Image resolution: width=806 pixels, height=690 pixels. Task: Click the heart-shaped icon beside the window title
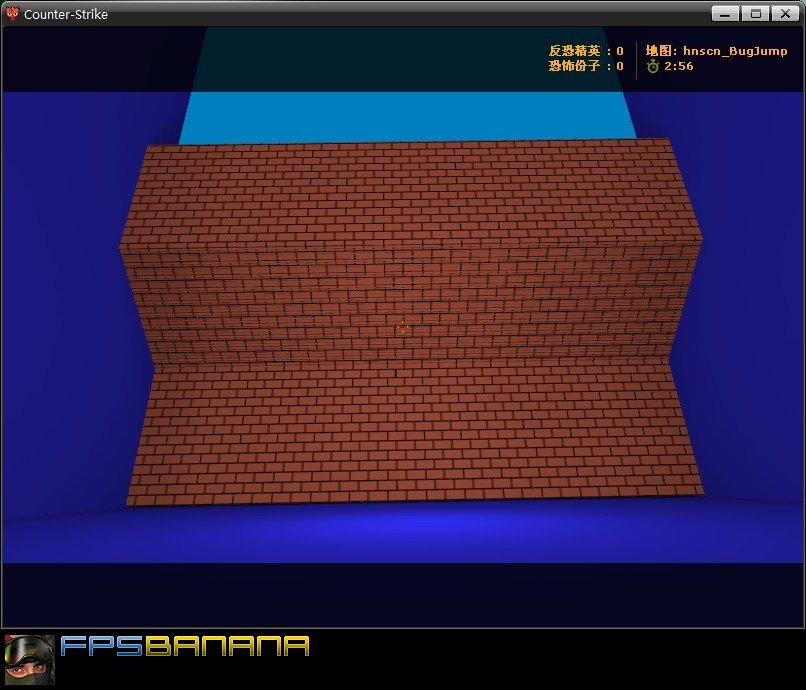coord(14,14)
